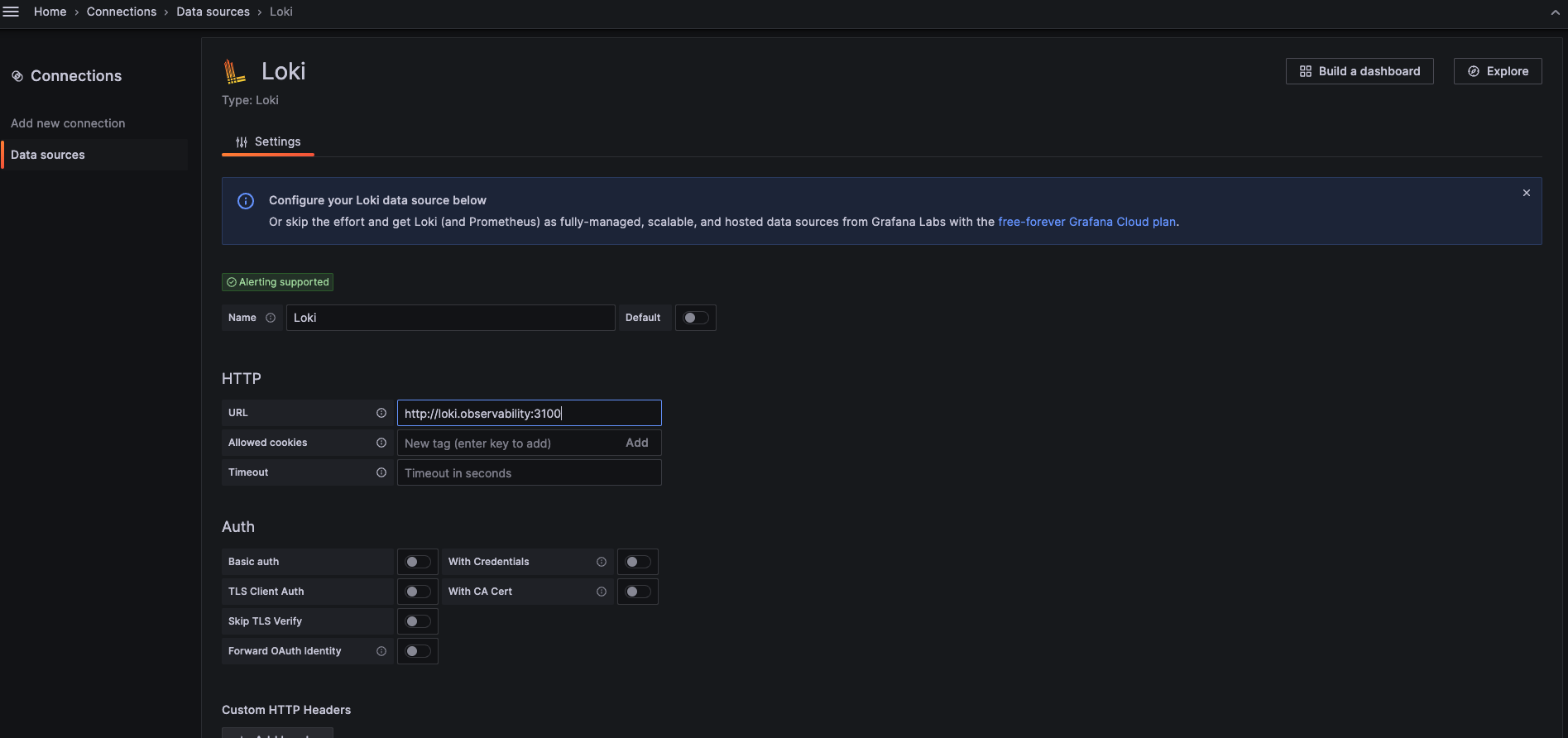The height and width of the screenshot is (738, 1568).
Task: Click Add next to the cookies tag field
Action: click(637, 443)
